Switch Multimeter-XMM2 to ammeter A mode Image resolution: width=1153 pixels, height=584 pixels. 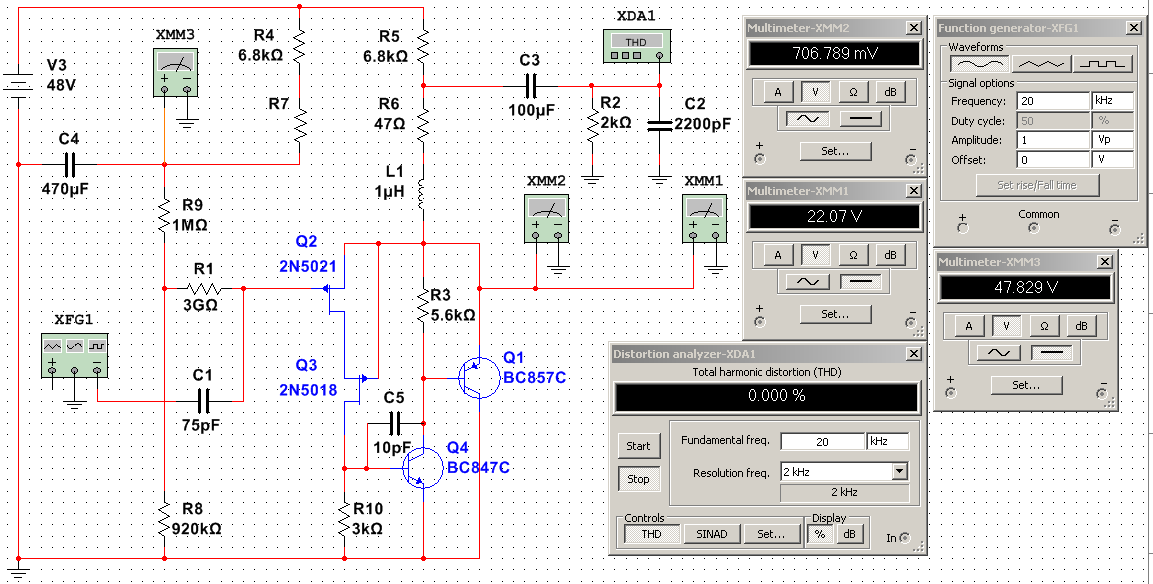click(778, 92)
